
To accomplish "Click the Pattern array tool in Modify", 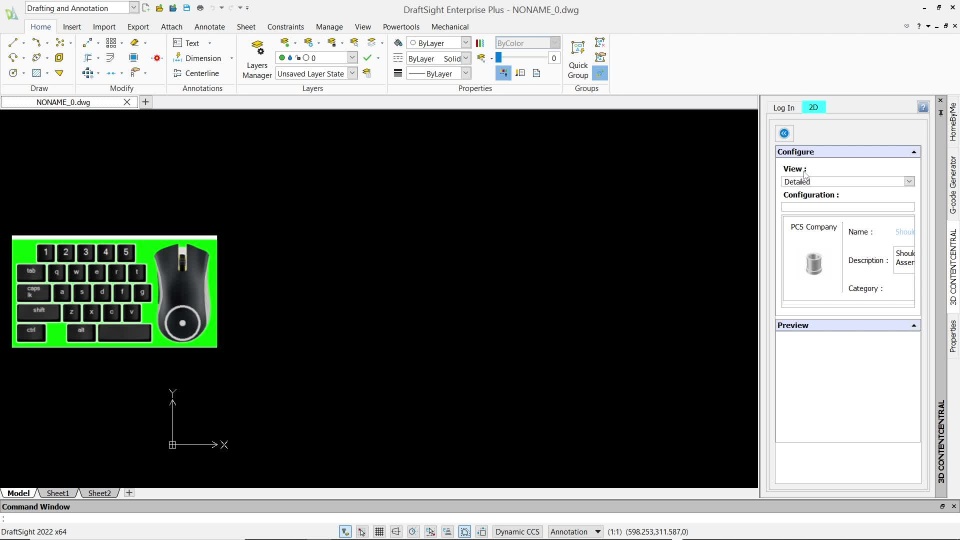I will click(x=111, y=43).
